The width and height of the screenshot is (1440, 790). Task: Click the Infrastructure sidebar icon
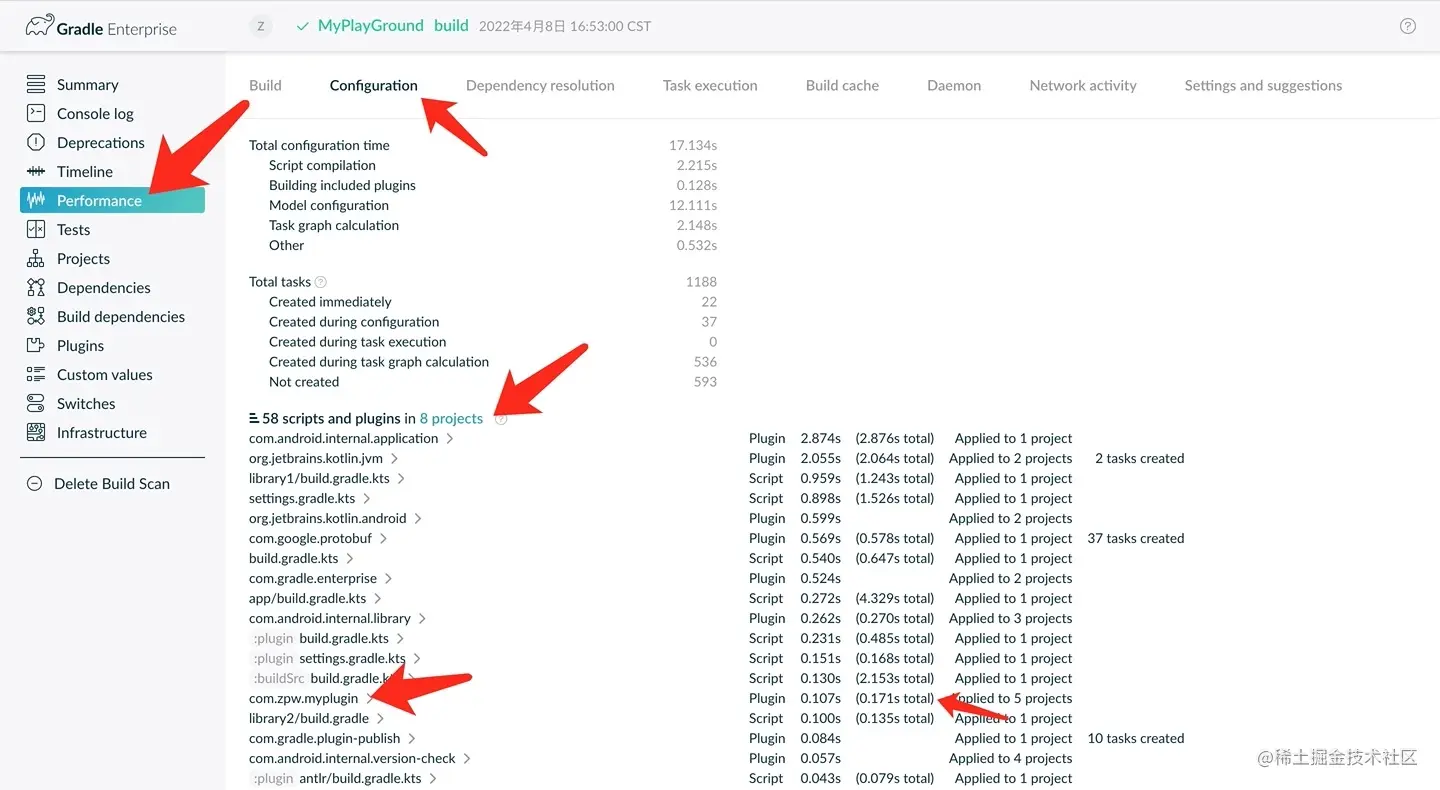(36, 432)
